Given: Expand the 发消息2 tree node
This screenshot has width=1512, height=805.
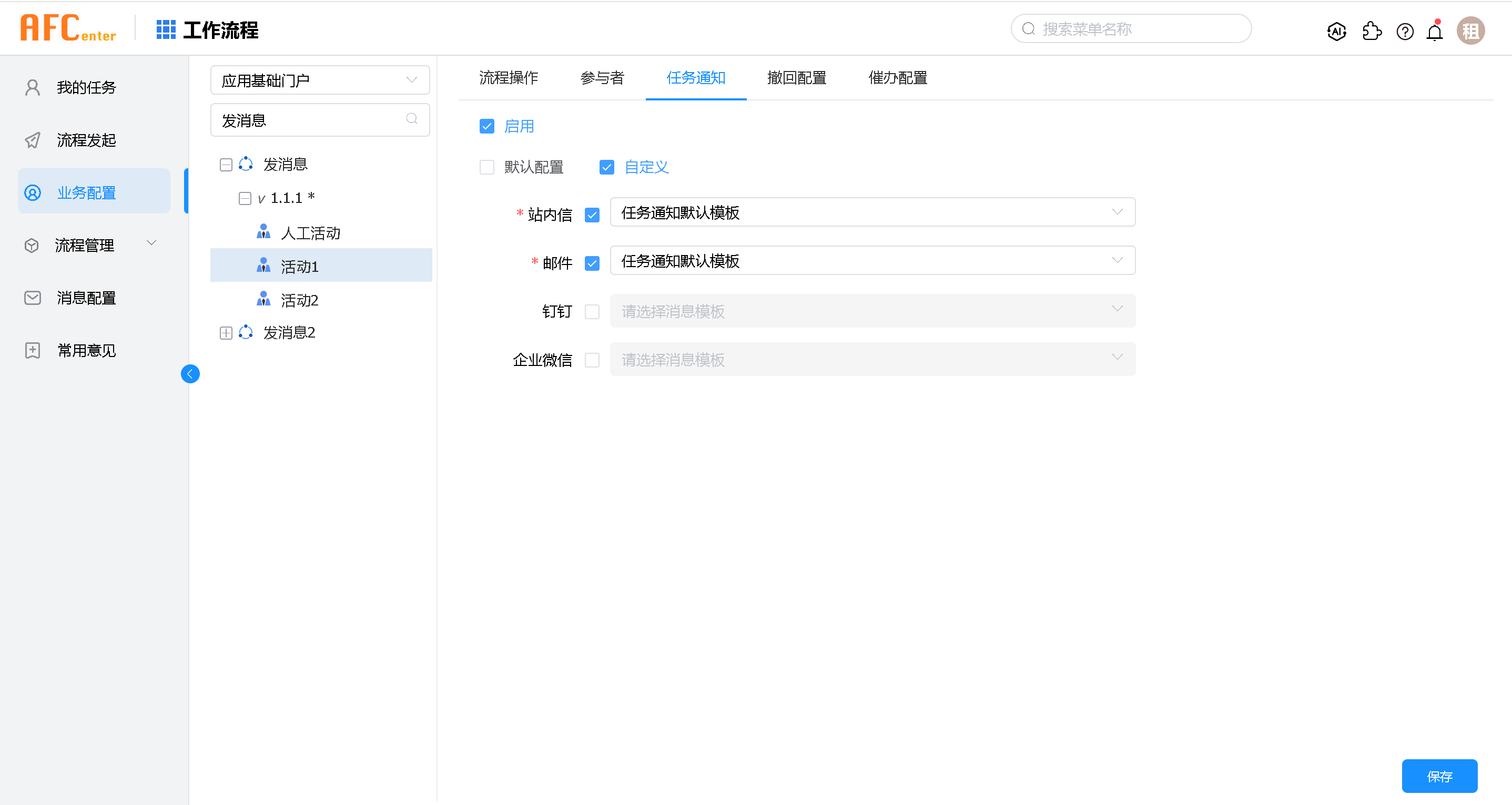Looking at the screenshot, I should tap(226, 333).
